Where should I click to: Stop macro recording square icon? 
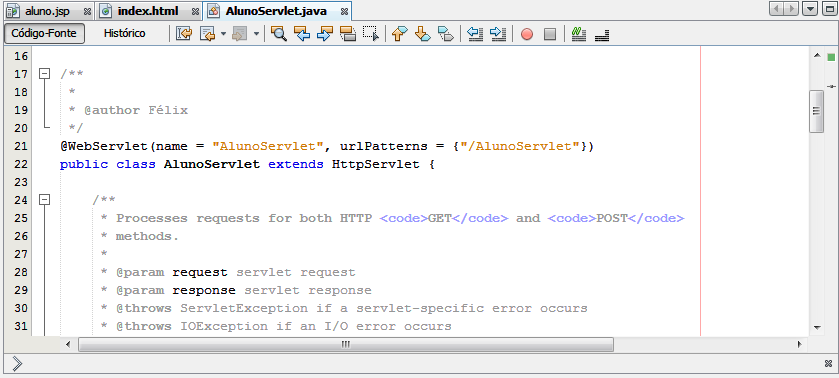pyautogui.click(x=550, y=34)
